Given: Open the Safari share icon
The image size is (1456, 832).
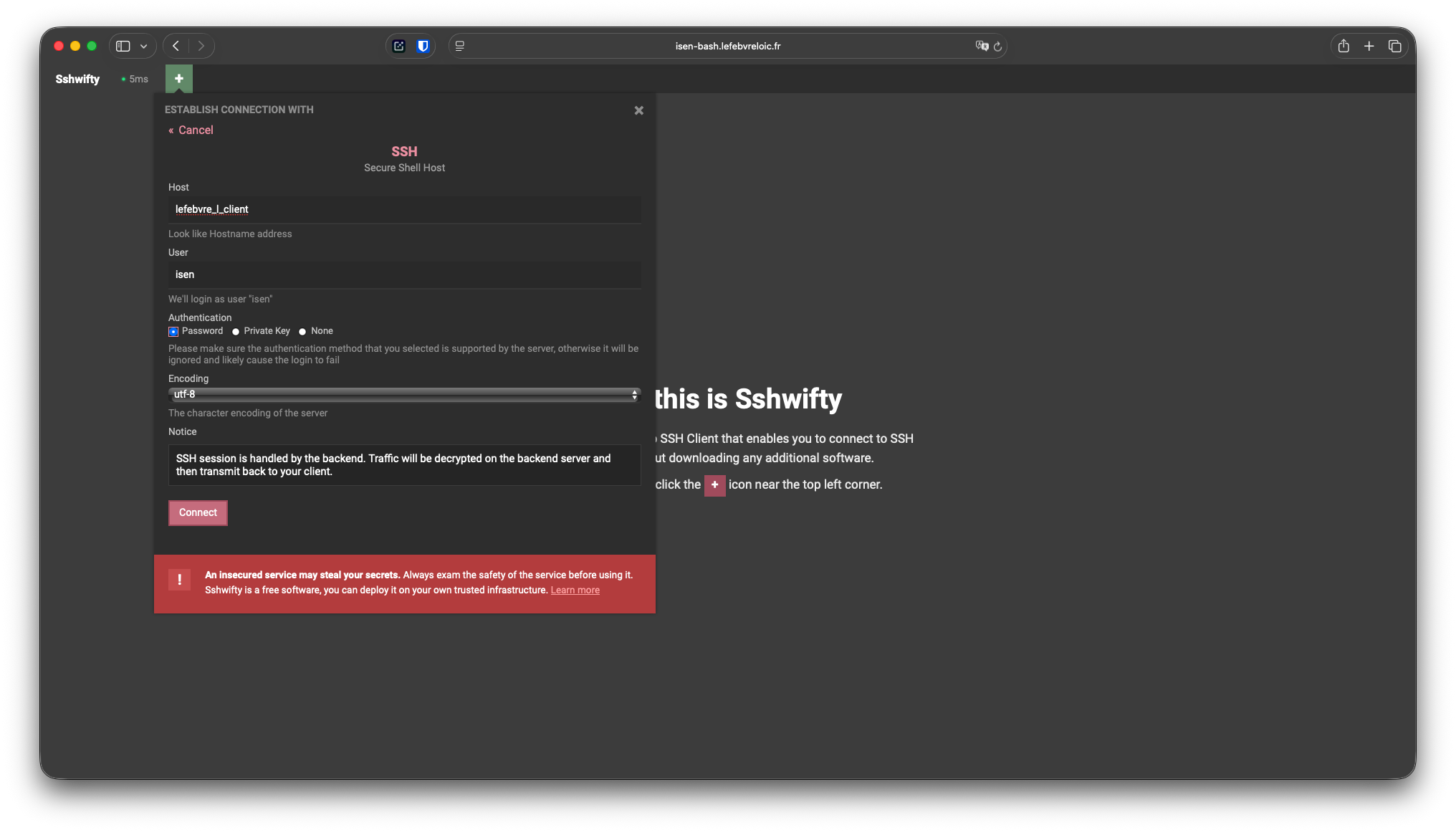Looking at the screenshot, I should pyautogui.click(x=1344, y=46).
